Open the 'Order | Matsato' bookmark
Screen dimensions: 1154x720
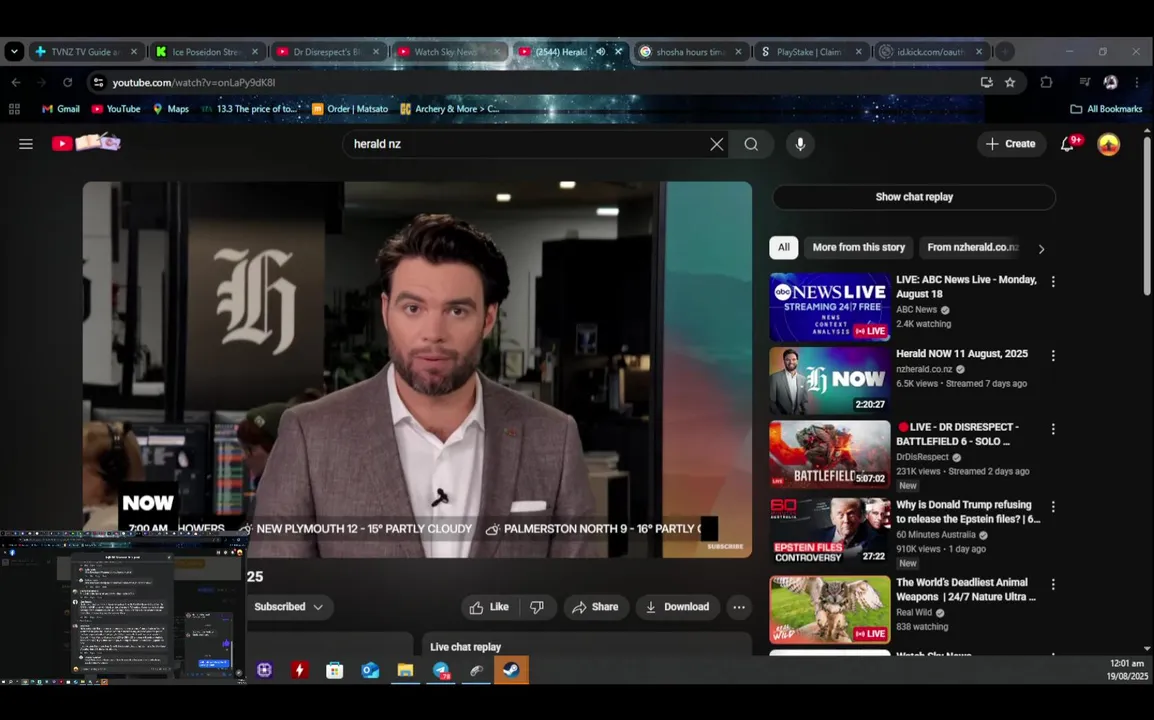point(350,109)
